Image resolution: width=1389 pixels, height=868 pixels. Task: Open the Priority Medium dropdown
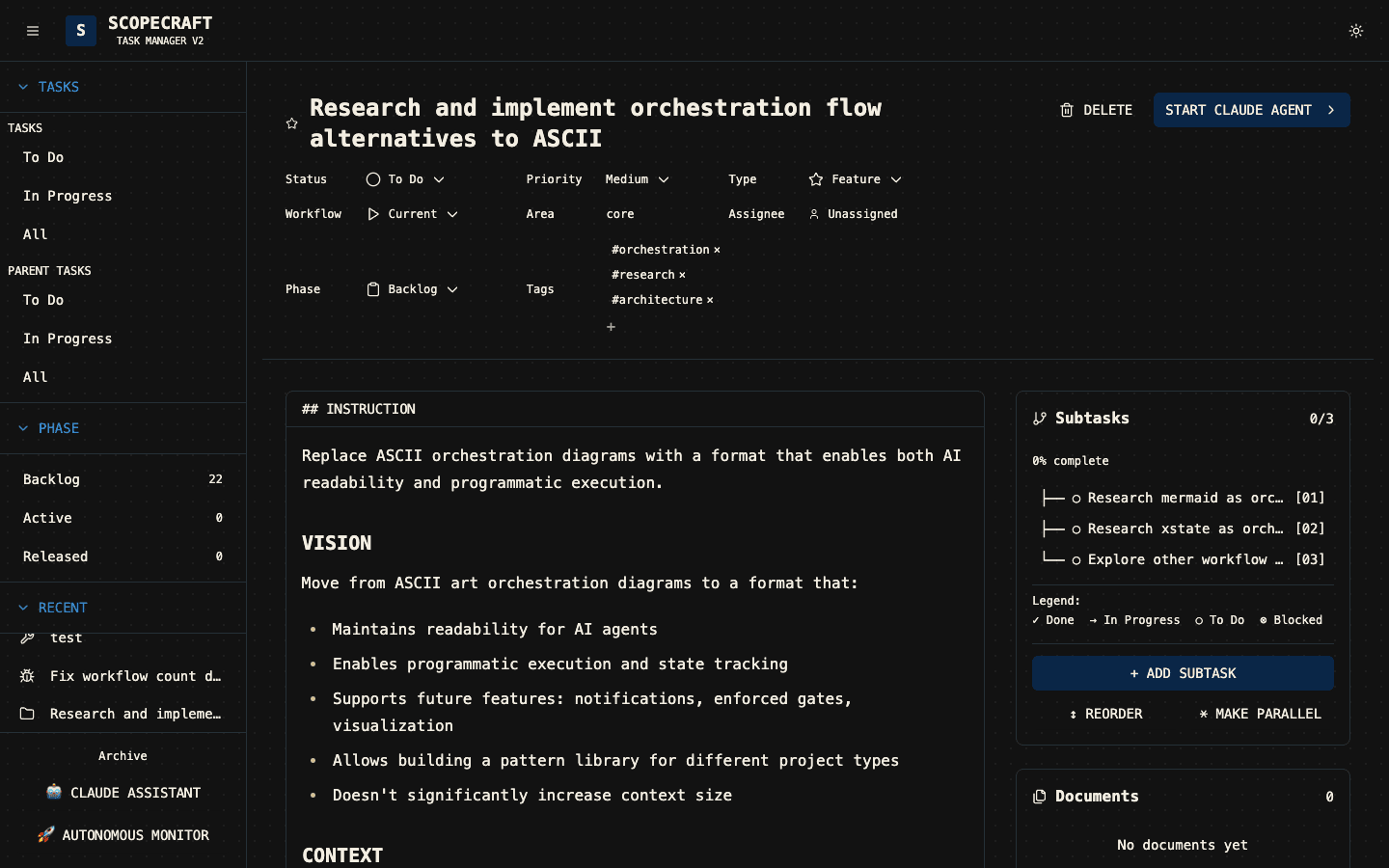(x=637, y=179)
